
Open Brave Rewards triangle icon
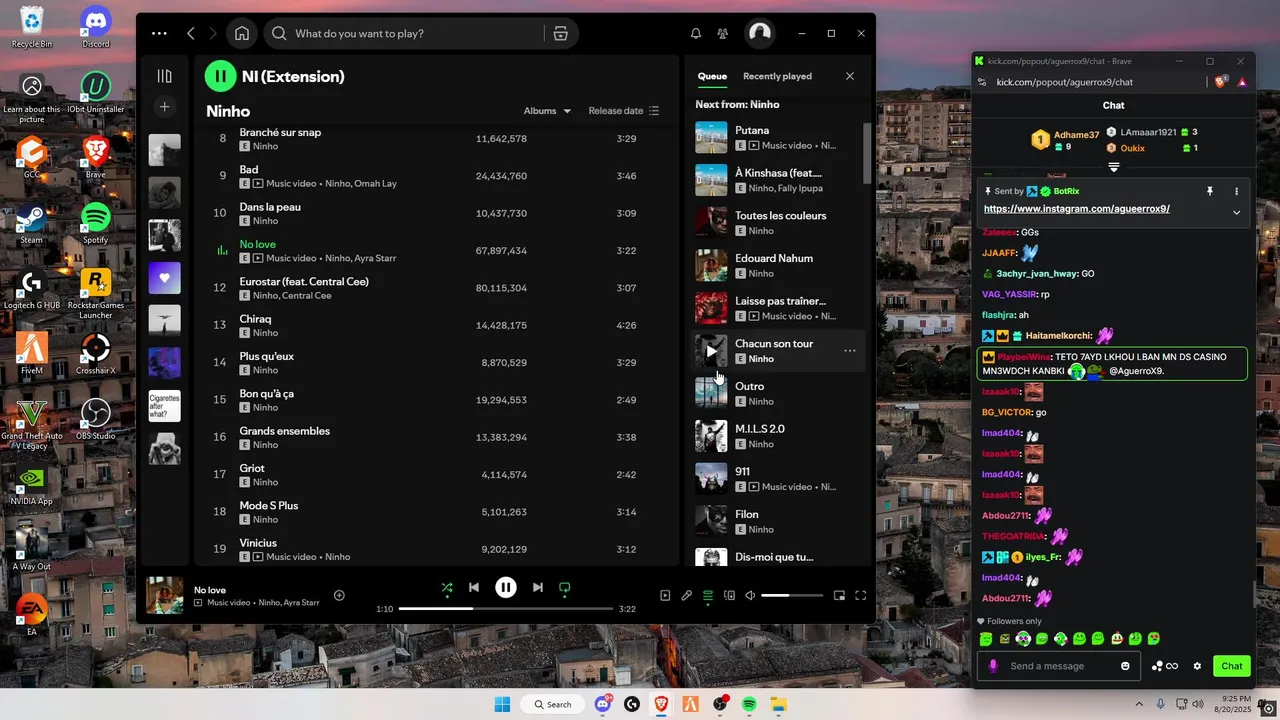(x=1242, y=82)
